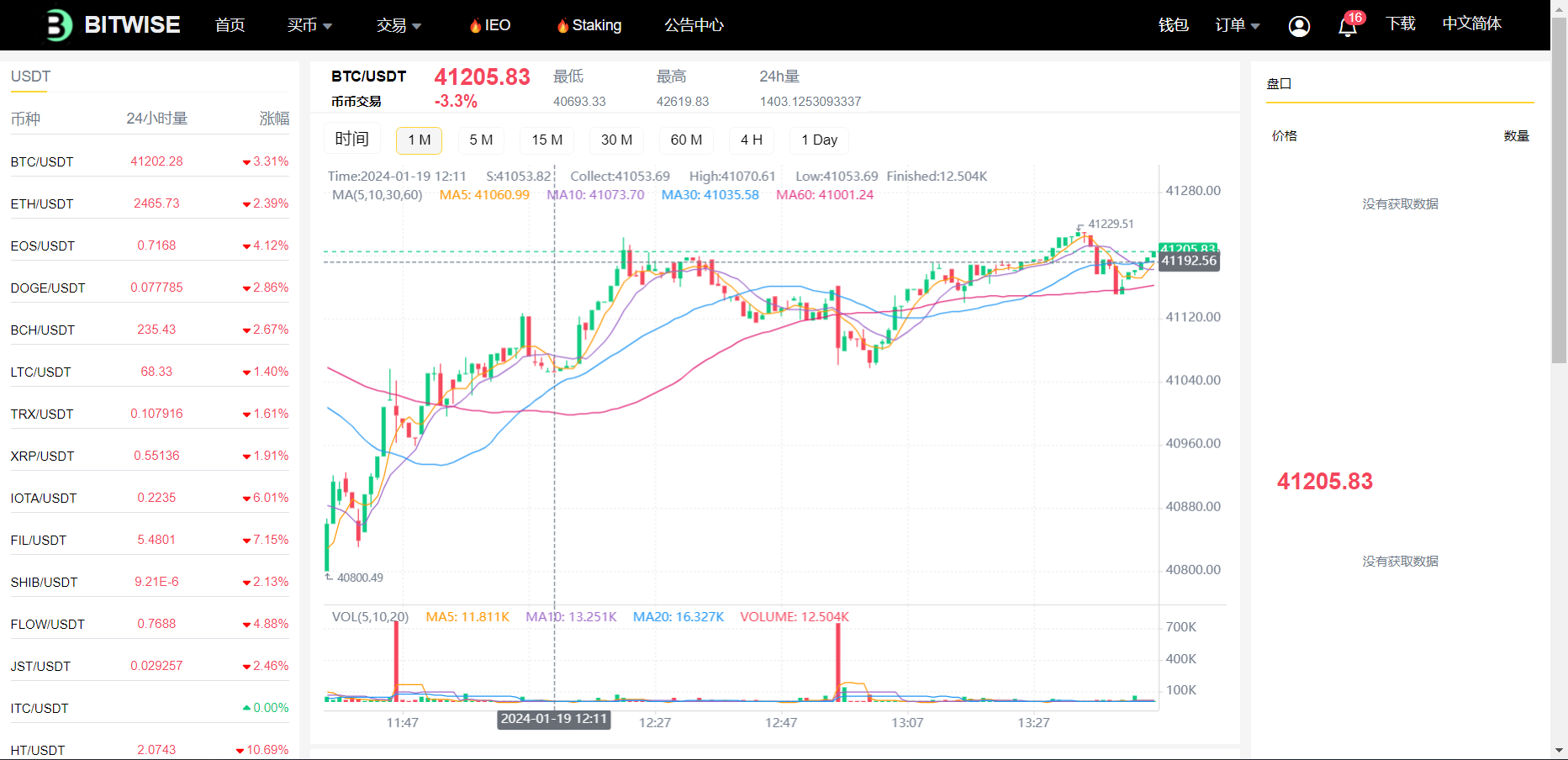1568x760 pixels.
Task: Select the BTC/USDT pair row
Action: [150, 161]
